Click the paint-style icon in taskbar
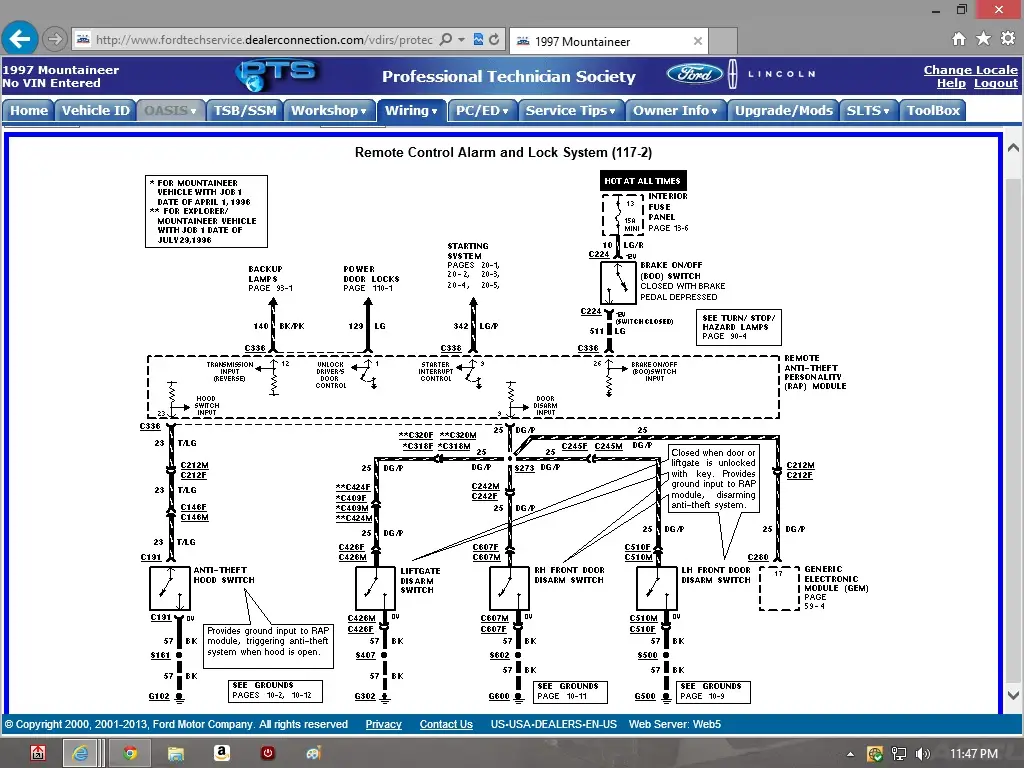 coord(313,753)
